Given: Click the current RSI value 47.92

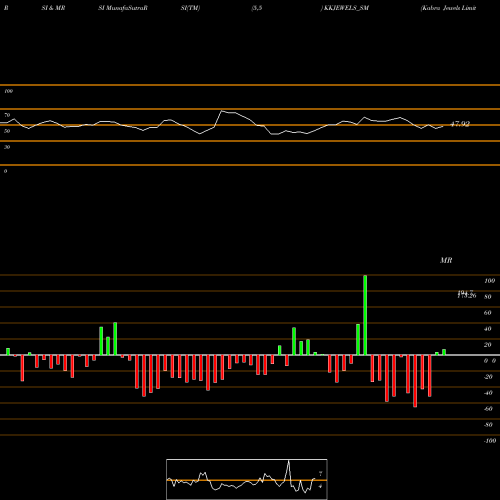Looking at the screenshot, I should pos(460,124).
